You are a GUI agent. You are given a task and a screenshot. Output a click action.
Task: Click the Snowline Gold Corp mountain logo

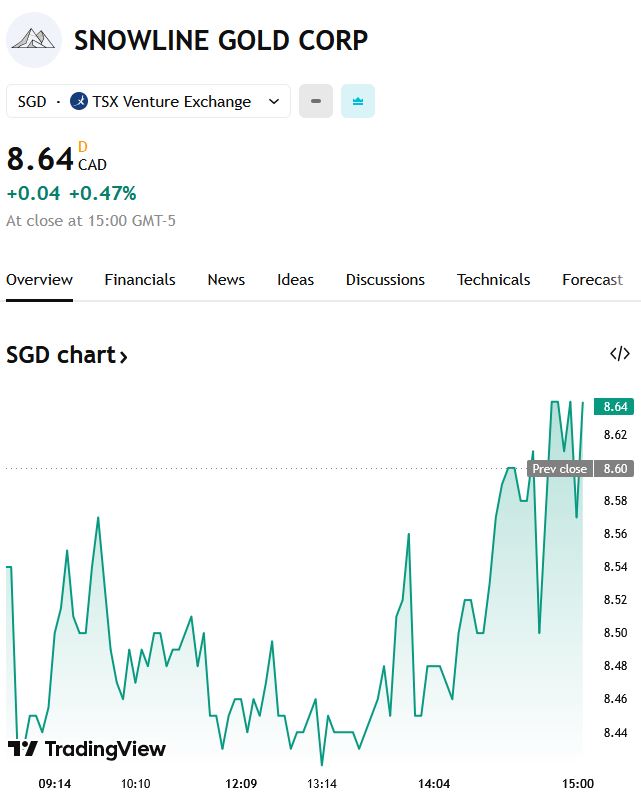(34, 40)
